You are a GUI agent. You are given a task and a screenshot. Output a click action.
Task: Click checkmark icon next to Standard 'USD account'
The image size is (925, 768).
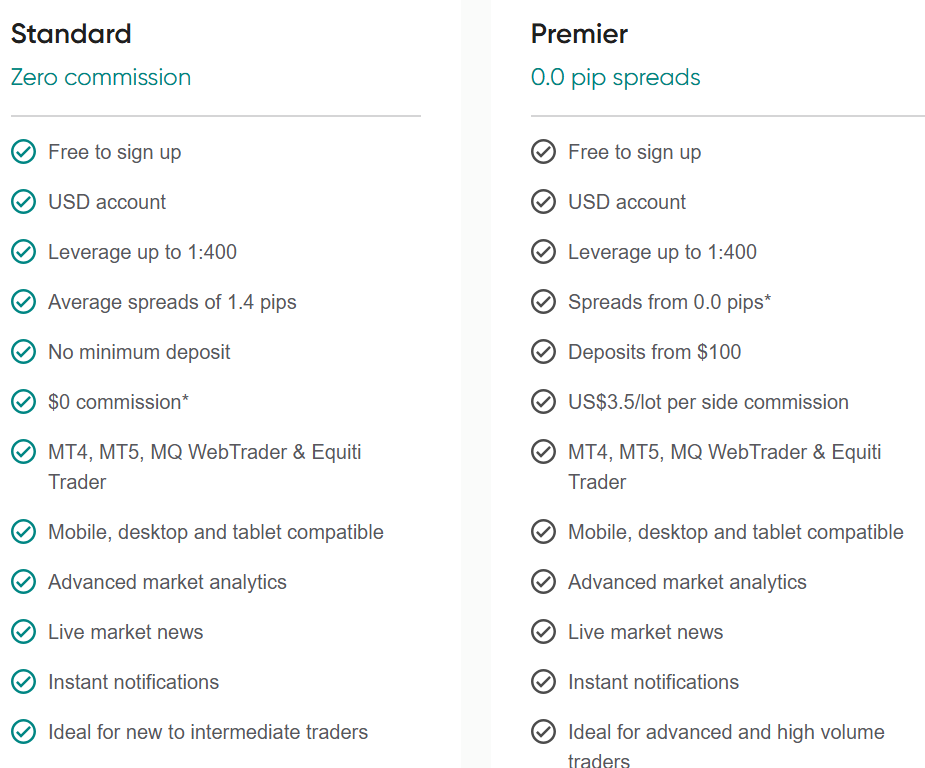click(23, 202)
